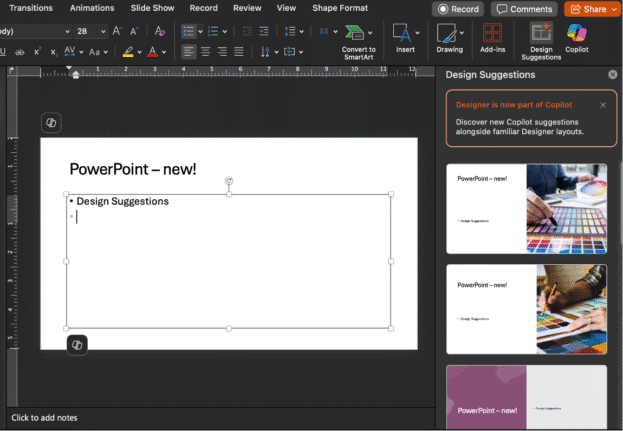Toggle left text alignment
Image resolution: width=623 pixels, height=431 pixels.
187,51
